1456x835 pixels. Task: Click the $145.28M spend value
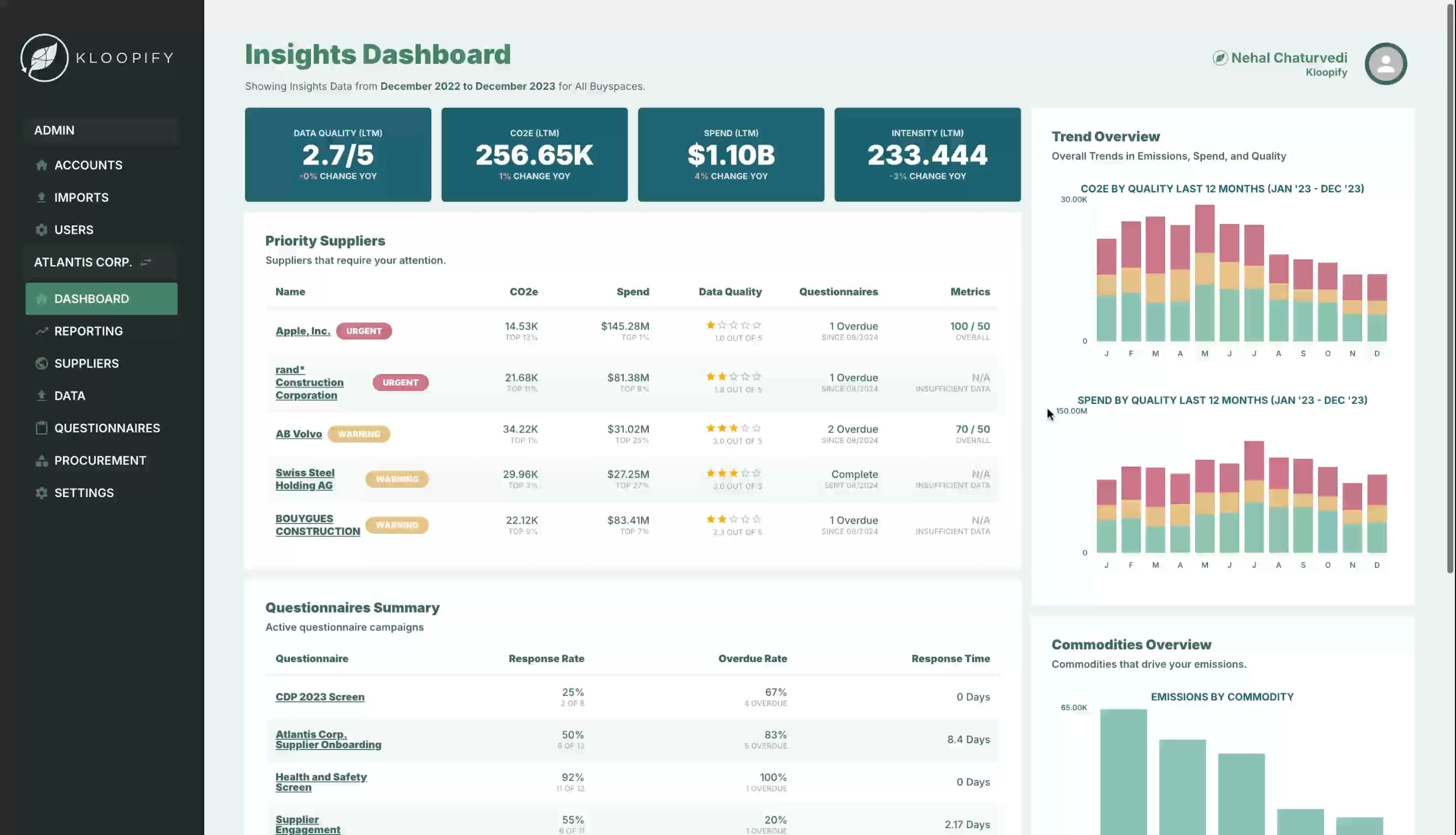625,326
